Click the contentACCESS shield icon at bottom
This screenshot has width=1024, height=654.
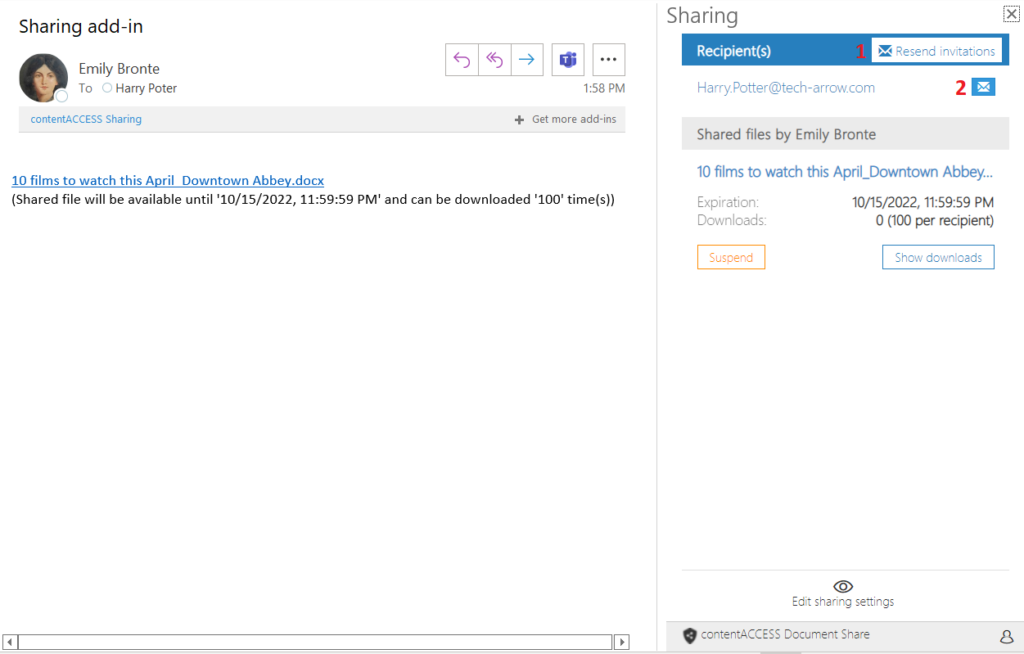tap(689, 635)
